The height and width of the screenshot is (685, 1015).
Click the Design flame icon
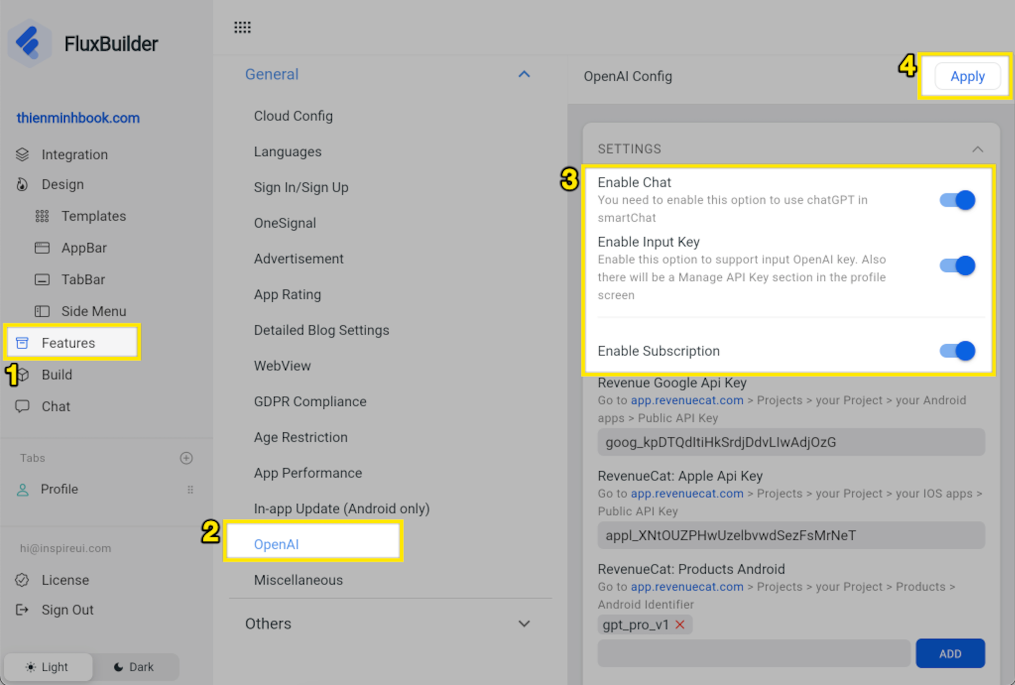[22, 185]
